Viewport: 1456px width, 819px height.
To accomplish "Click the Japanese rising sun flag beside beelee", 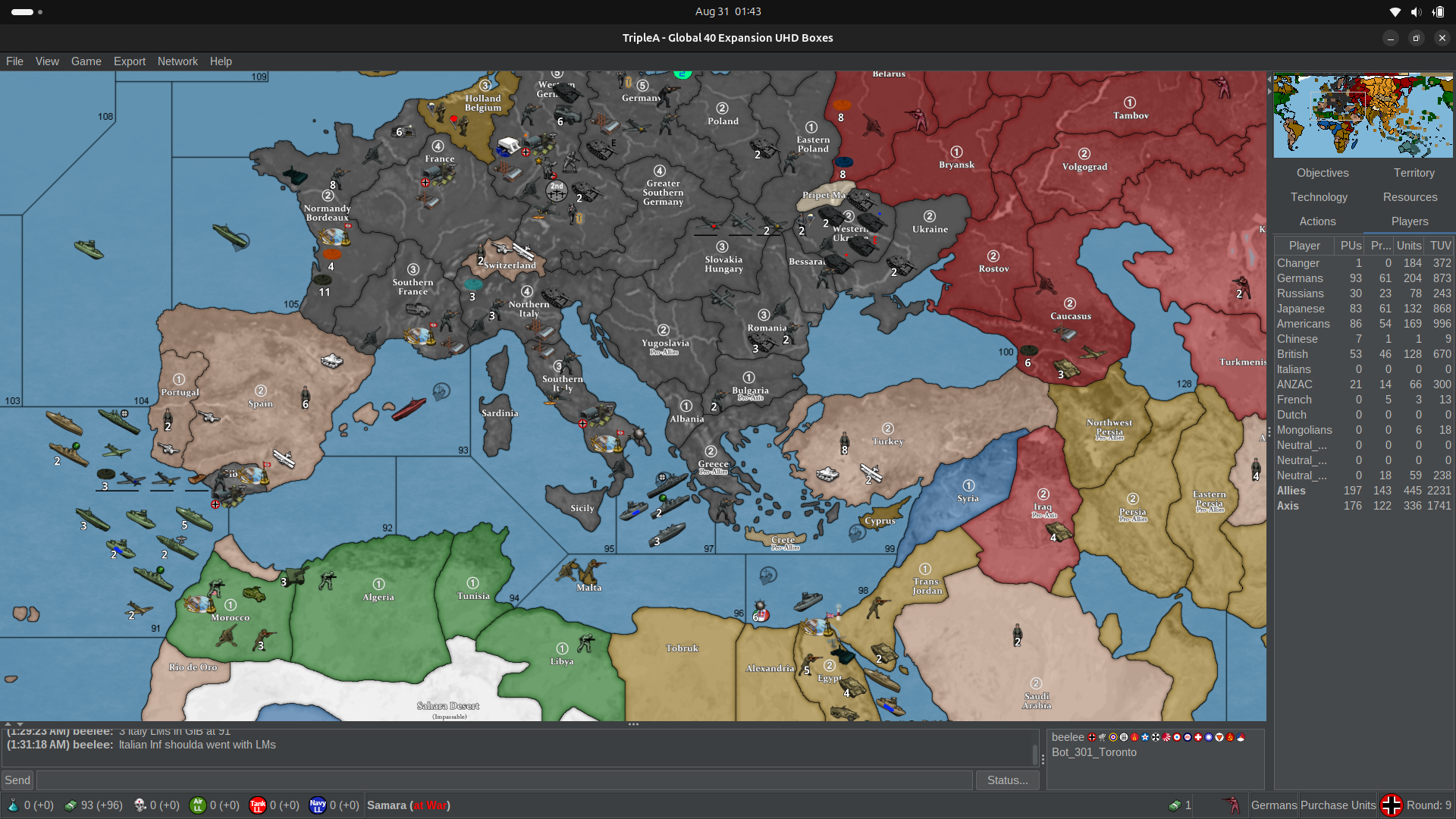I will pos(1166,737).
